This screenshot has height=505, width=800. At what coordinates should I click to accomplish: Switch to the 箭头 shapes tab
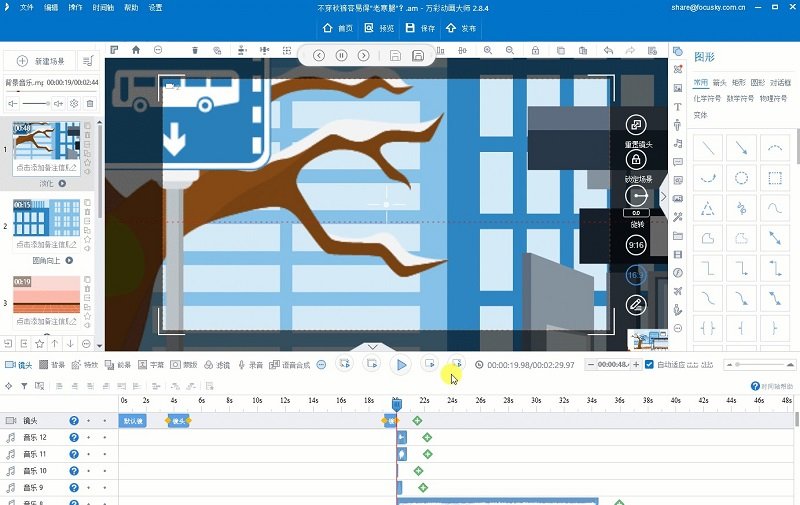(x=719, y=83)
